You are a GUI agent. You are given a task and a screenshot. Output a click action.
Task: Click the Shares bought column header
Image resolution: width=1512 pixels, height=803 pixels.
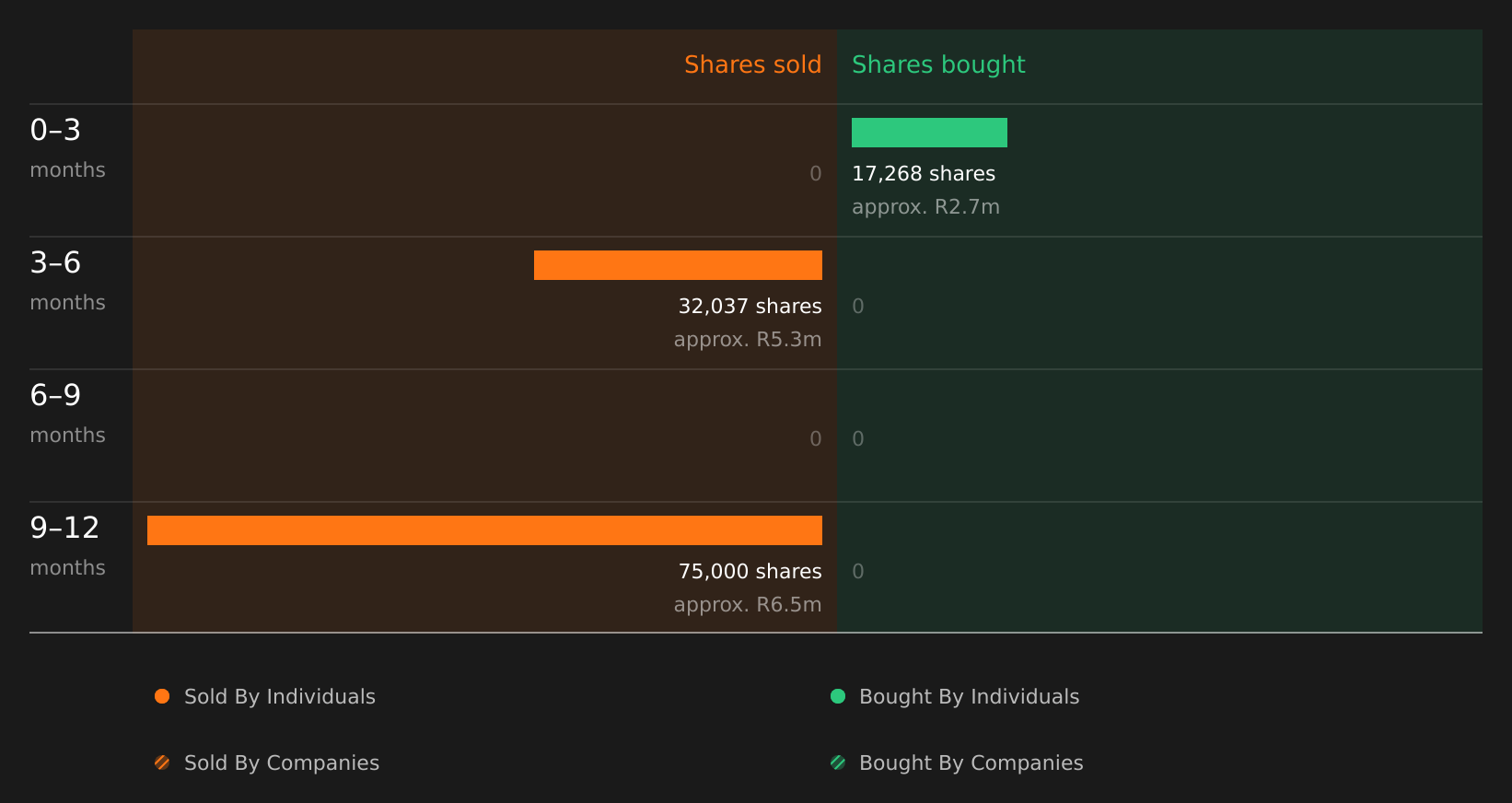pyautogui.click(x=938, y=64)
